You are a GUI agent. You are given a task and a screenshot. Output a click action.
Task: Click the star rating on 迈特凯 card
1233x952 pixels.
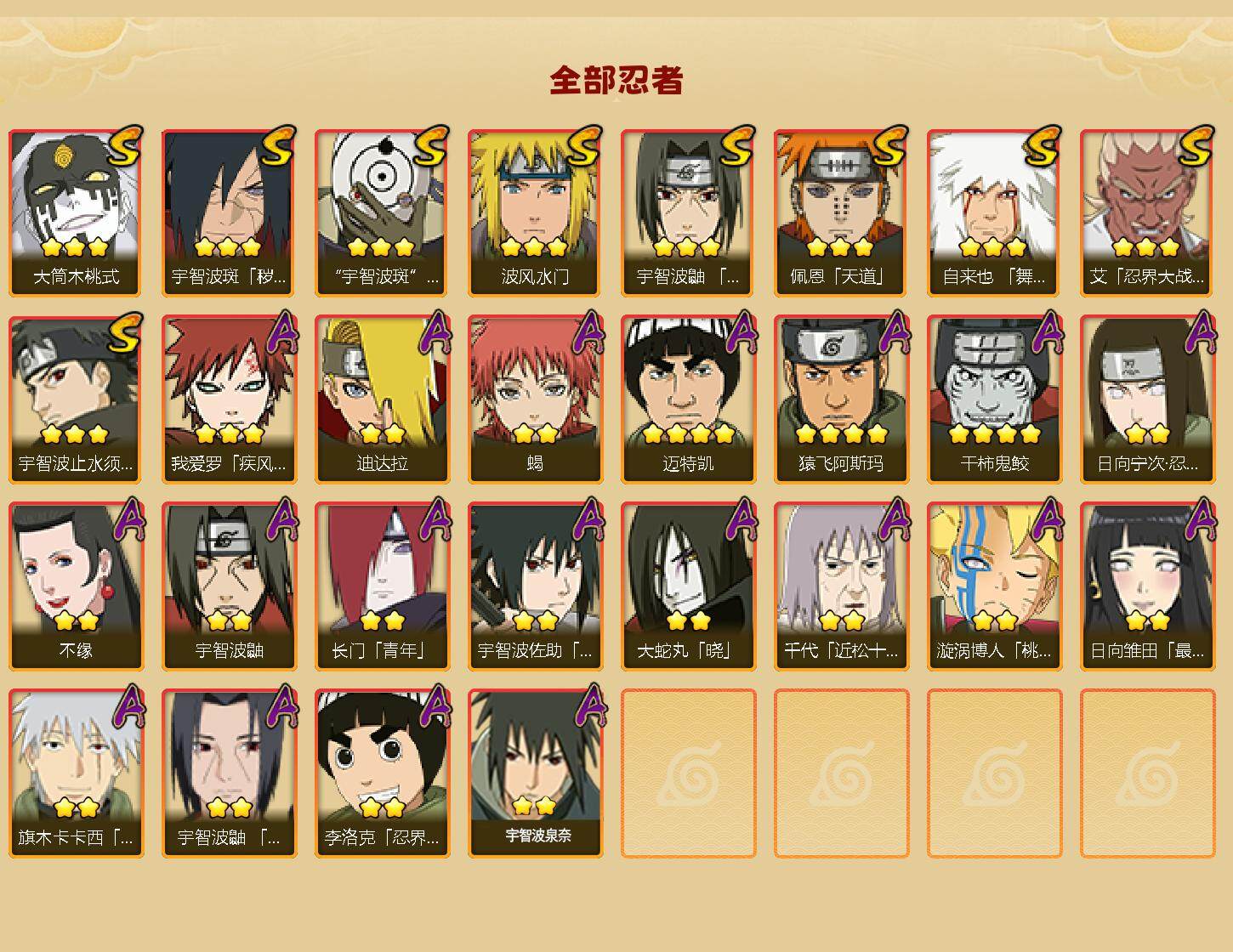[688, 434]
